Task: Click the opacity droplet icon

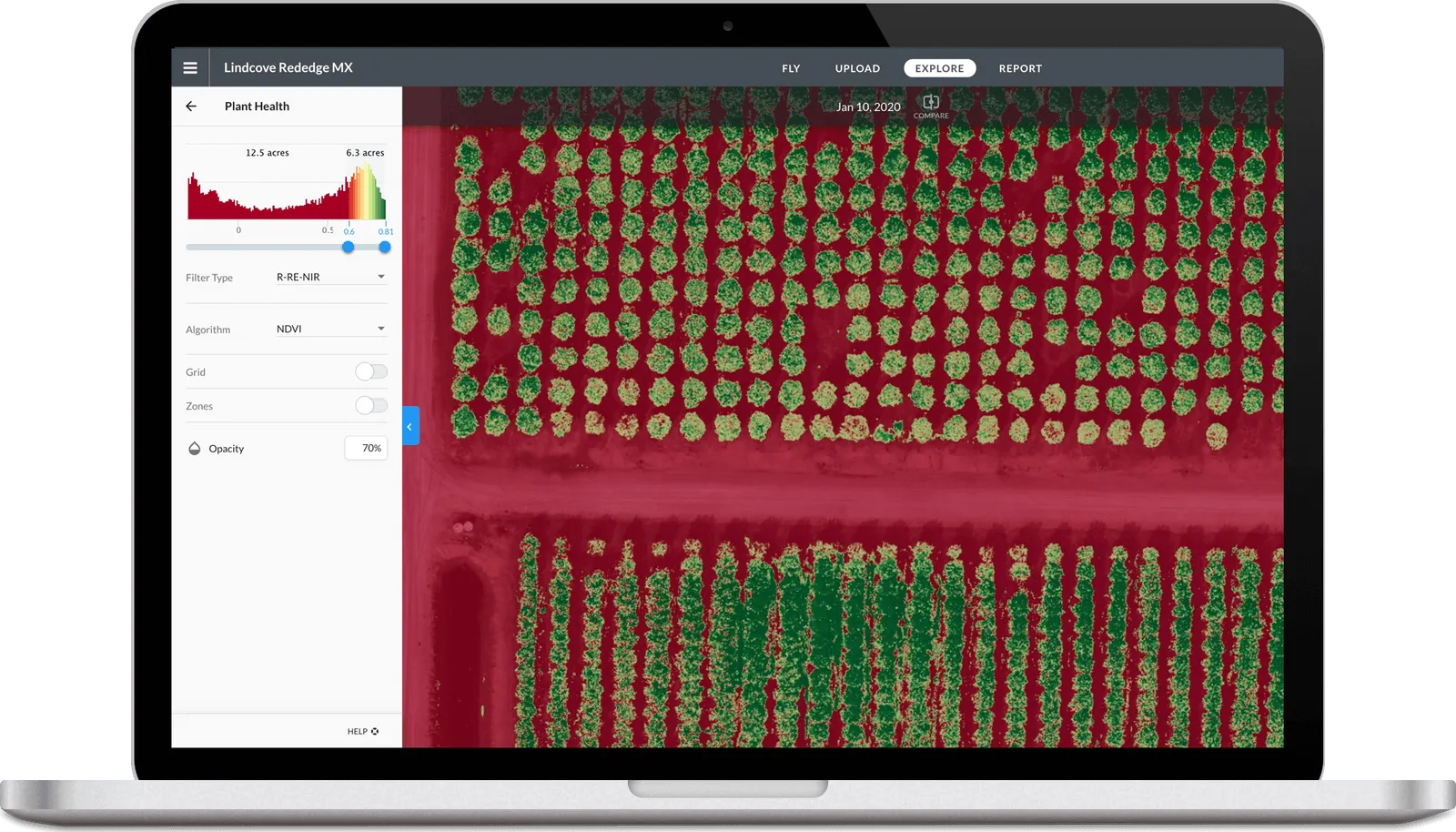Action: point(195,448)
